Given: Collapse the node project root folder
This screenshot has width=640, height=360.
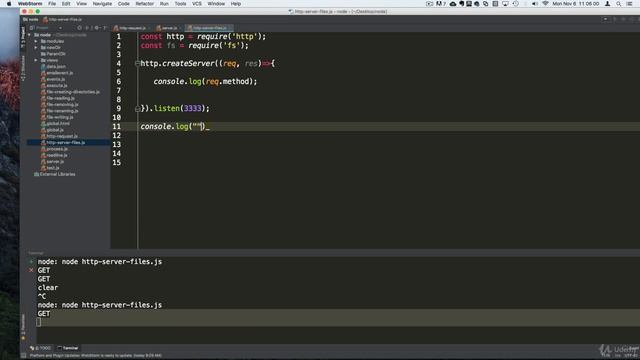Looking at the screenshot, I should click(29, 35).
